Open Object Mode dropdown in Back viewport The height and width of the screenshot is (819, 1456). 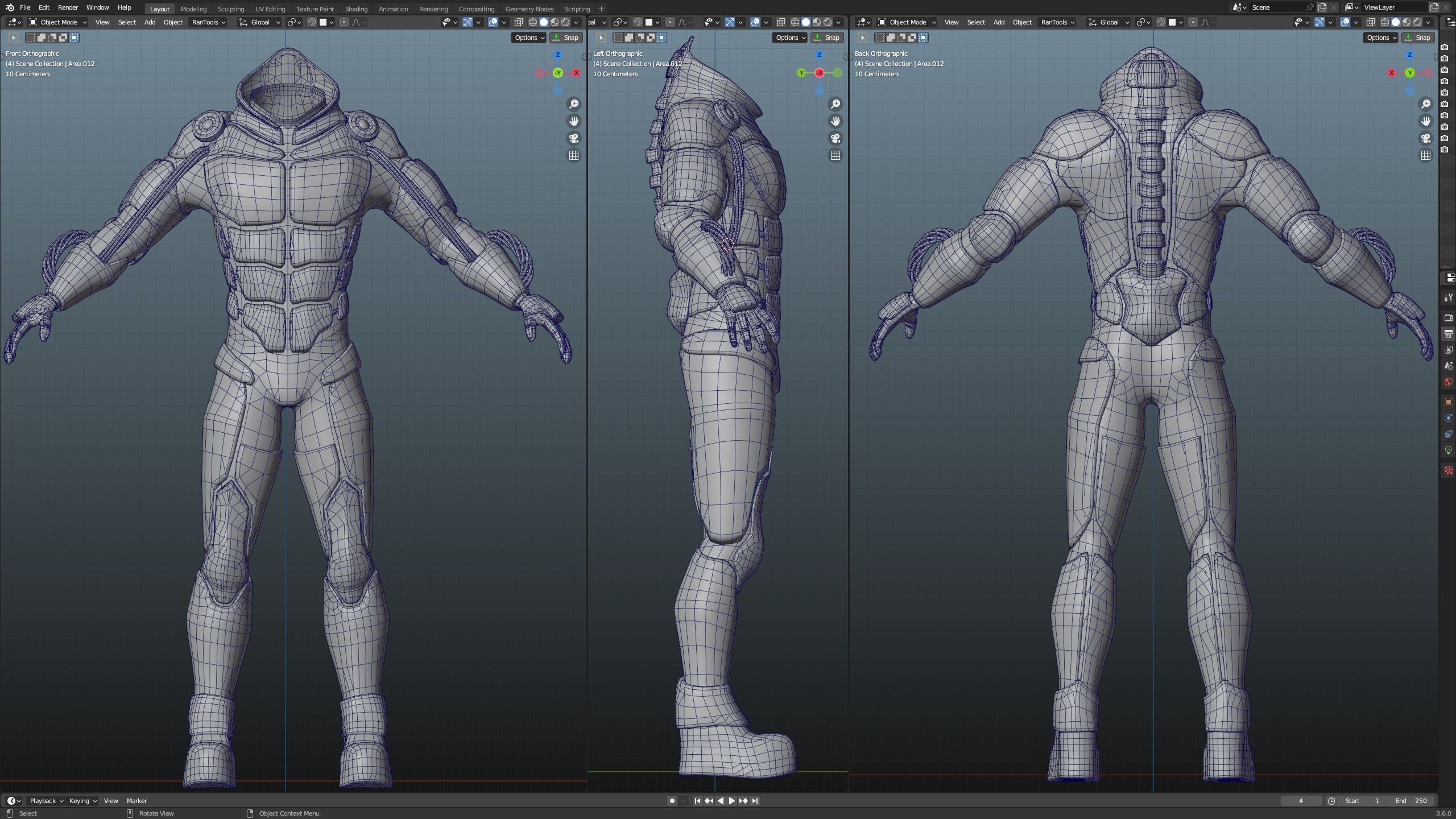click(x=907, y=22)
